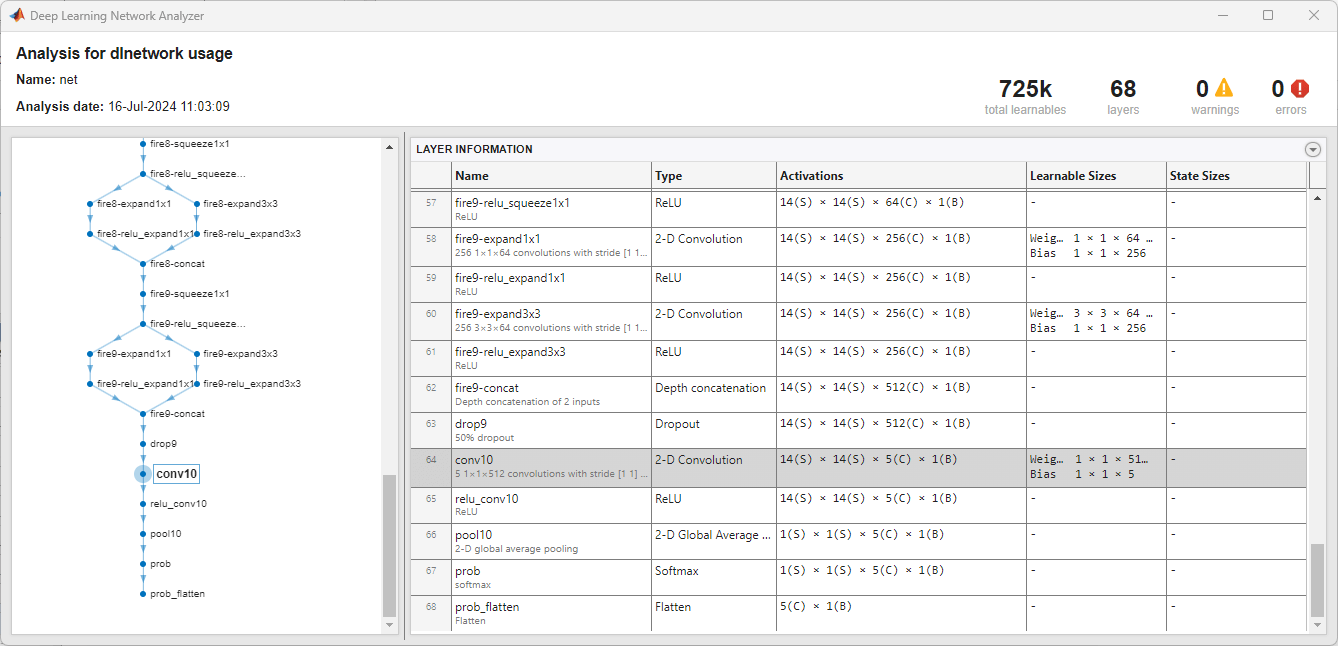Select the prob_flatten graph node

(143, 594)
